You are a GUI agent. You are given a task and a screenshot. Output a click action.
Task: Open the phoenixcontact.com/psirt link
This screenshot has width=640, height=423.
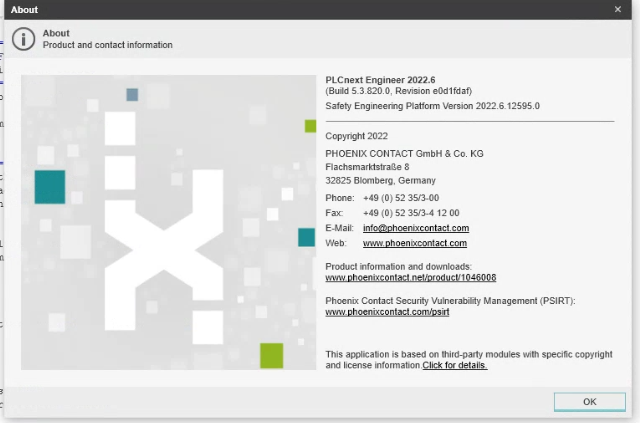387,312
